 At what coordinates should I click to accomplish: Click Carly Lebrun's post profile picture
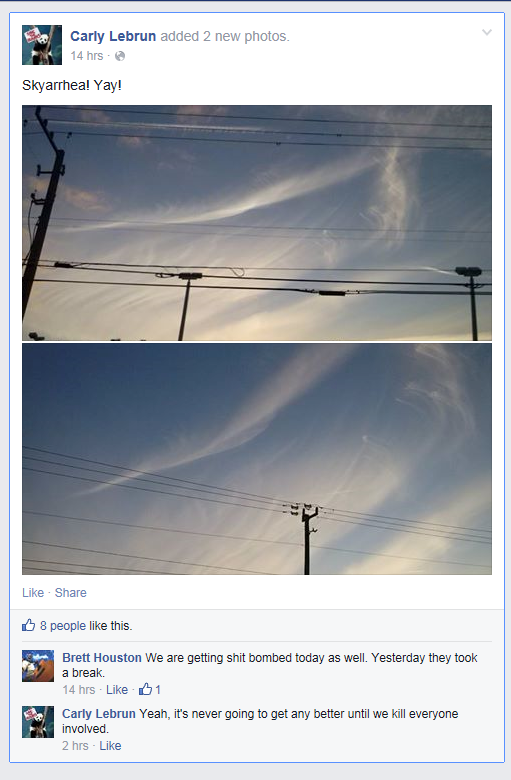tap(42, 45)
